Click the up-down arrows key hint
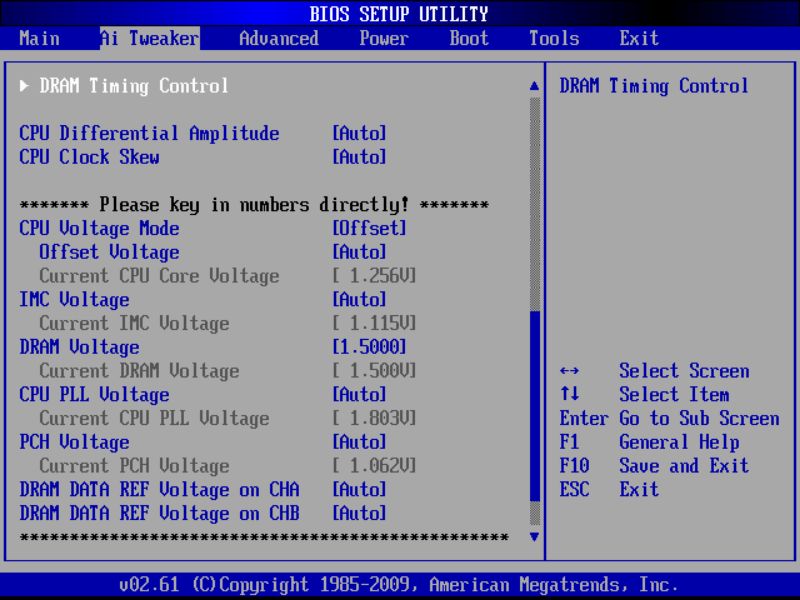This screenshot has height=600, width=800. (569, 394)
